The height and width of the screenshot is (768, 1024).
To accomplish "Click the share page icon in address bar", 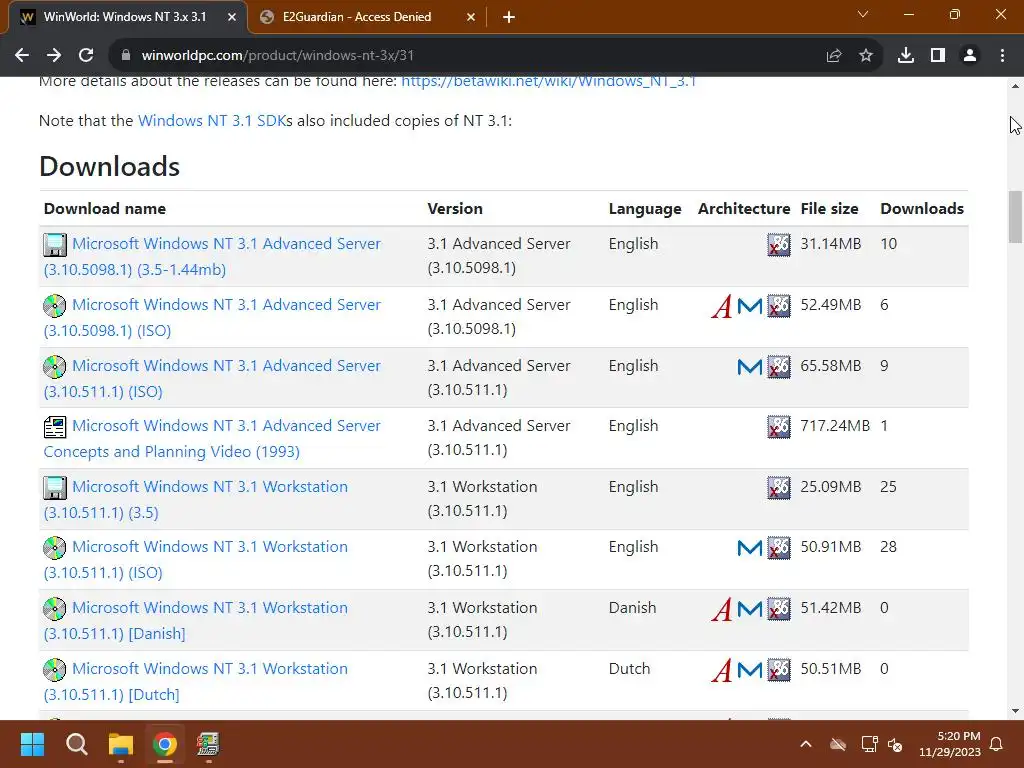I will (834, 56).
